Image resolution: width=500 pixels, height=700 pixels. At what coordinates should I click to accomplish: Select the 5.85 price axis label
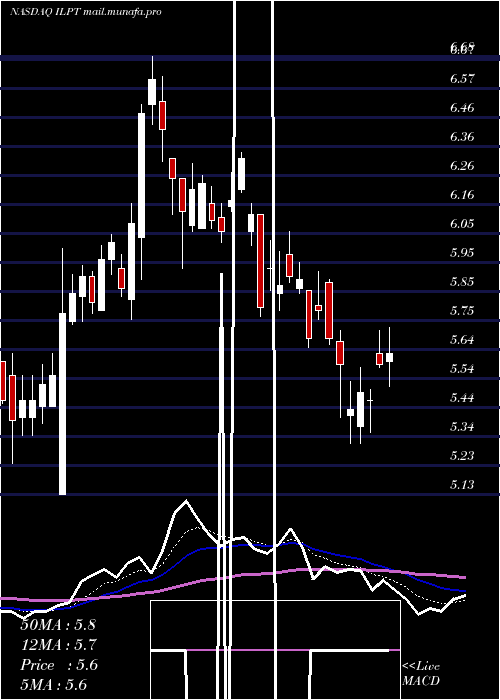pos(462,282)
